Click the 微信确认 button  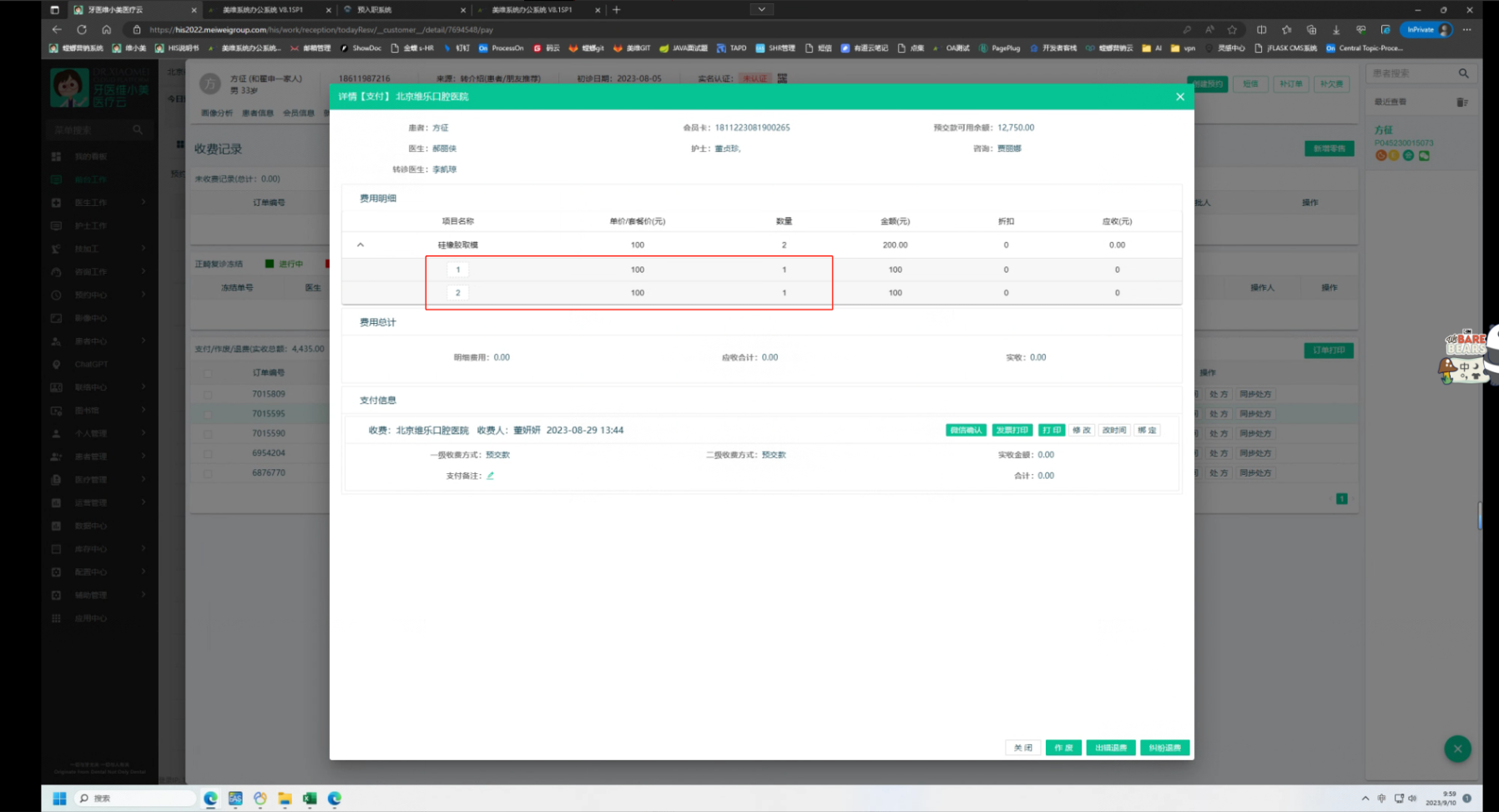966,431
